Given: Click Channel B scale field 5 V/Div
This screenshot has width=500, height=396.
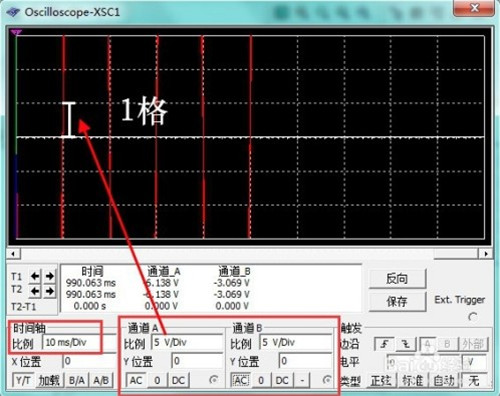Looking at the screenshot, I should point(296,342).
